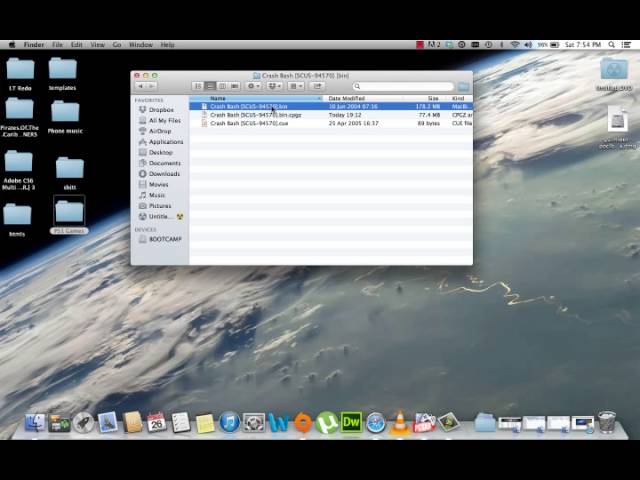Click the Wi-Fi status icon
The width and height of the screenshot is (640, 480).
click(515, 45)
